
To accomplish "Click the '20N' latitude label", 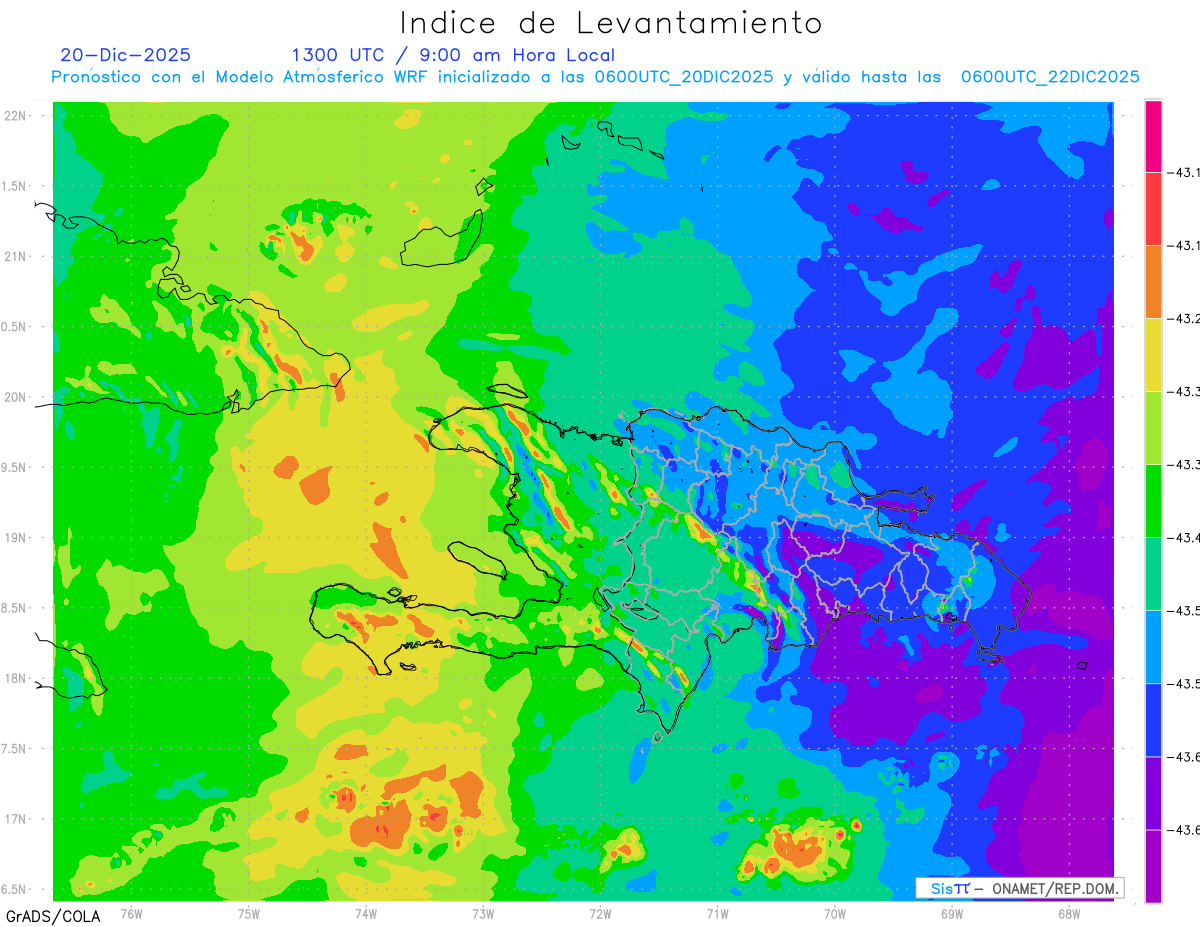I will (16, 398).
